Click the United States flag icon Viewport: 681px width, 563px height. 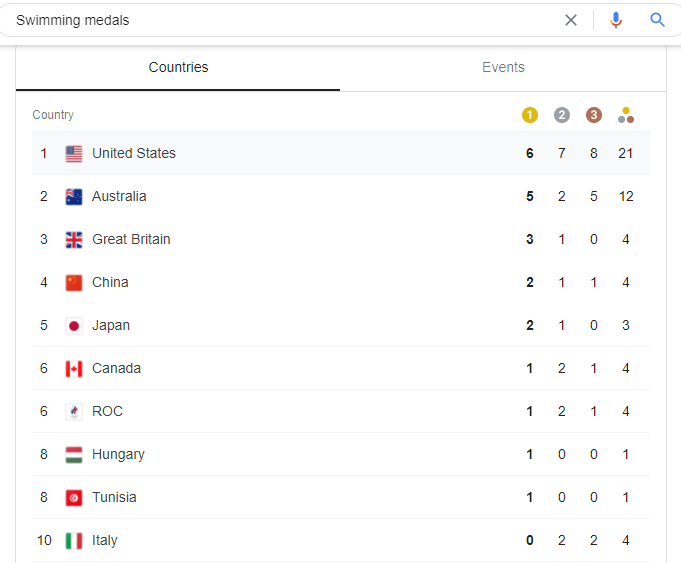(74, 154)
